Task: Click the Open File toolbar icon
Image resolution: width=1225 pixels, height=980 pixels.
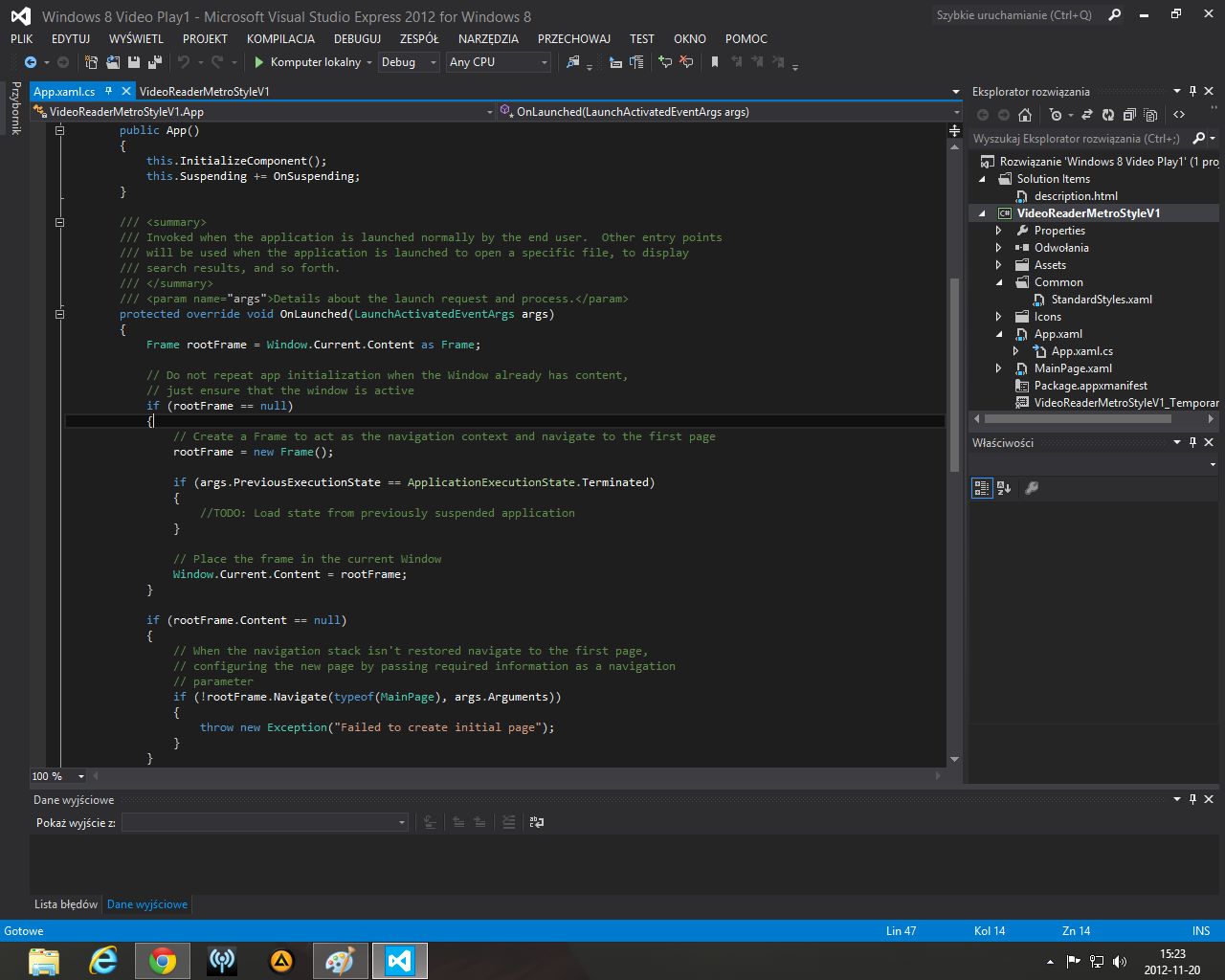Action: (113, 62)
